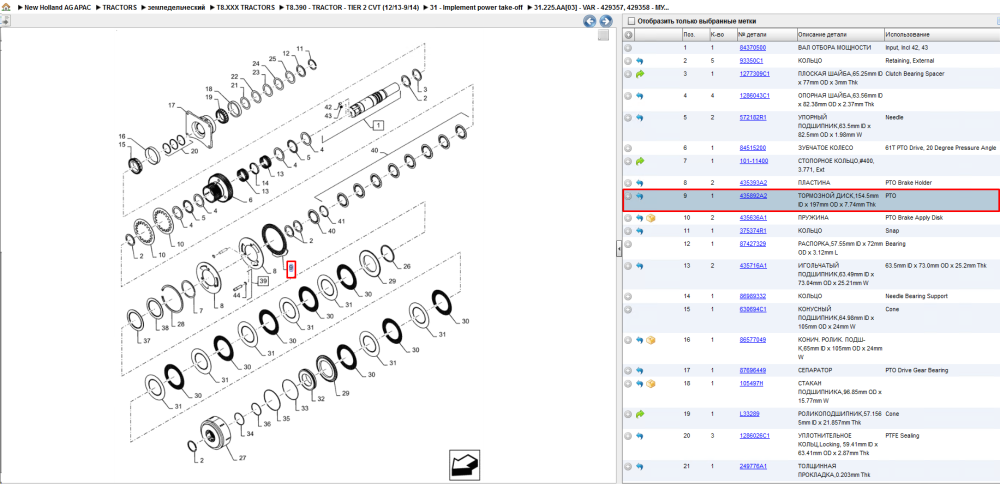
Task: Open 'земледельческий' breadcrumb level
Action: (x=177, y=7)
